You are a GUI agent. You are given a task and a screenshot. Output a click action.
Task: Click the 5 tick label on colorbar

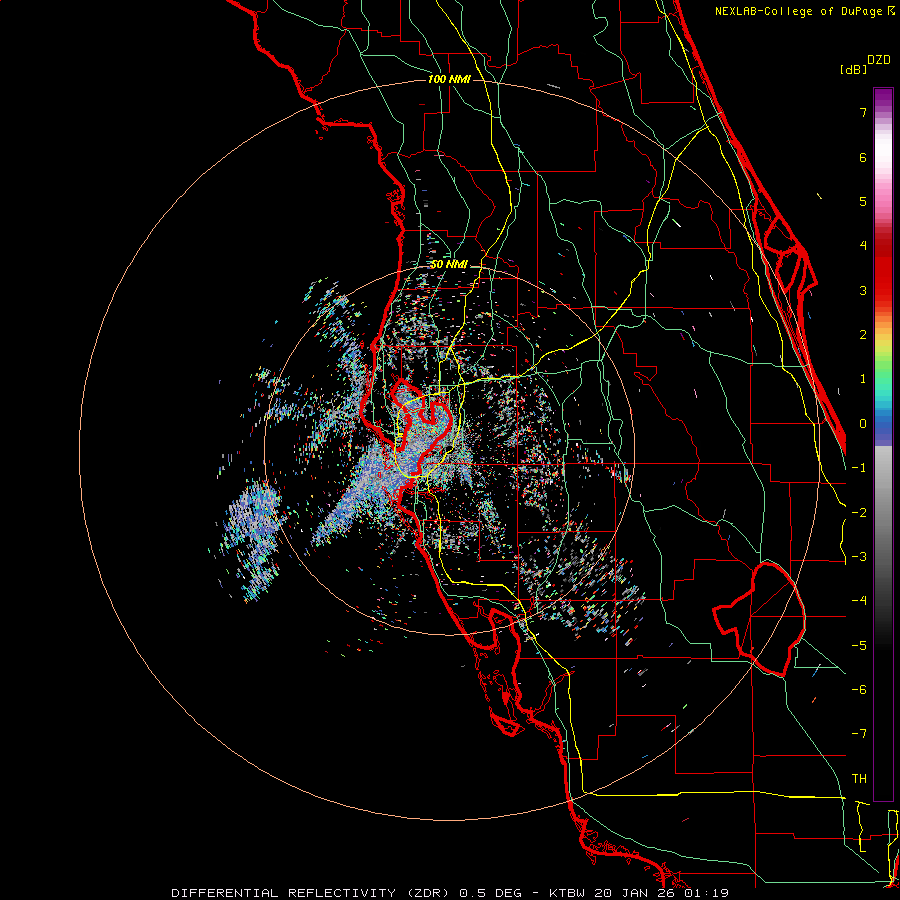coord(863,201)
